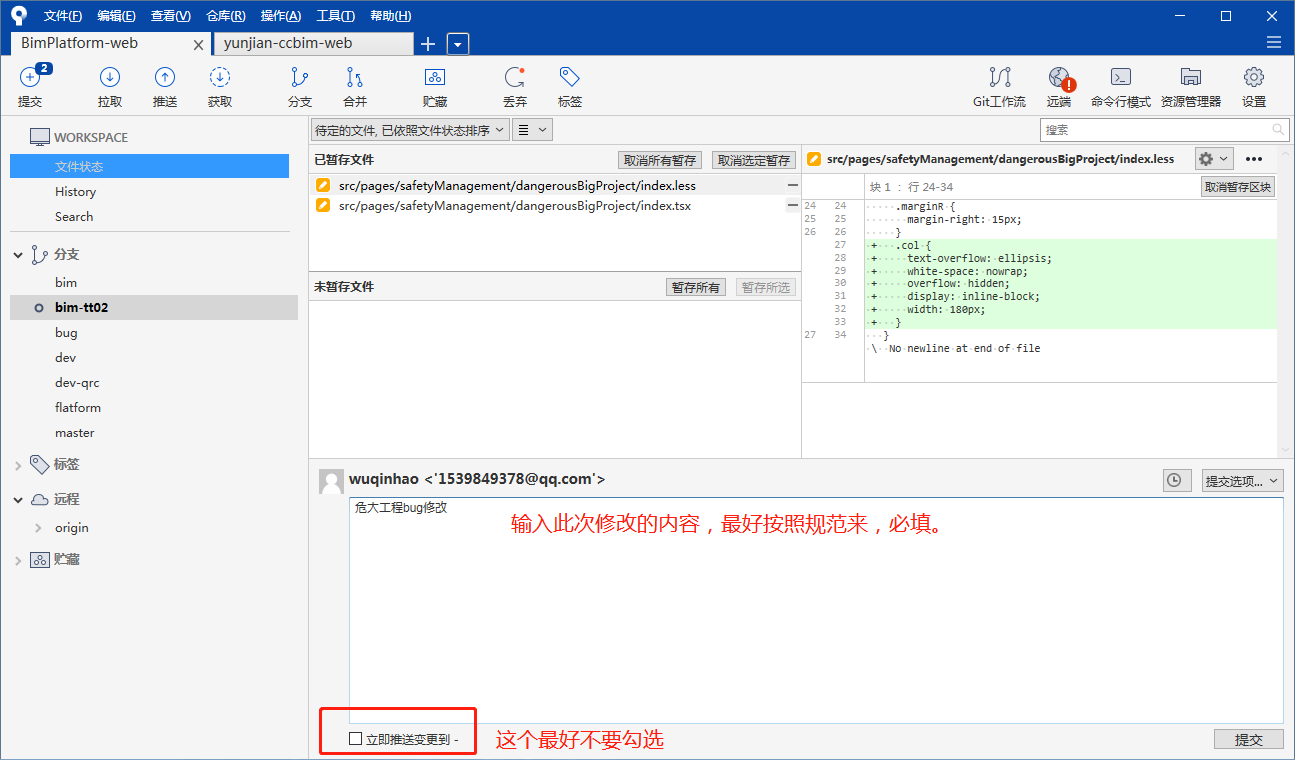Open the 分支 branch toolbar icon
Viewport: 1295px width, 760px height.
point(299,77)
